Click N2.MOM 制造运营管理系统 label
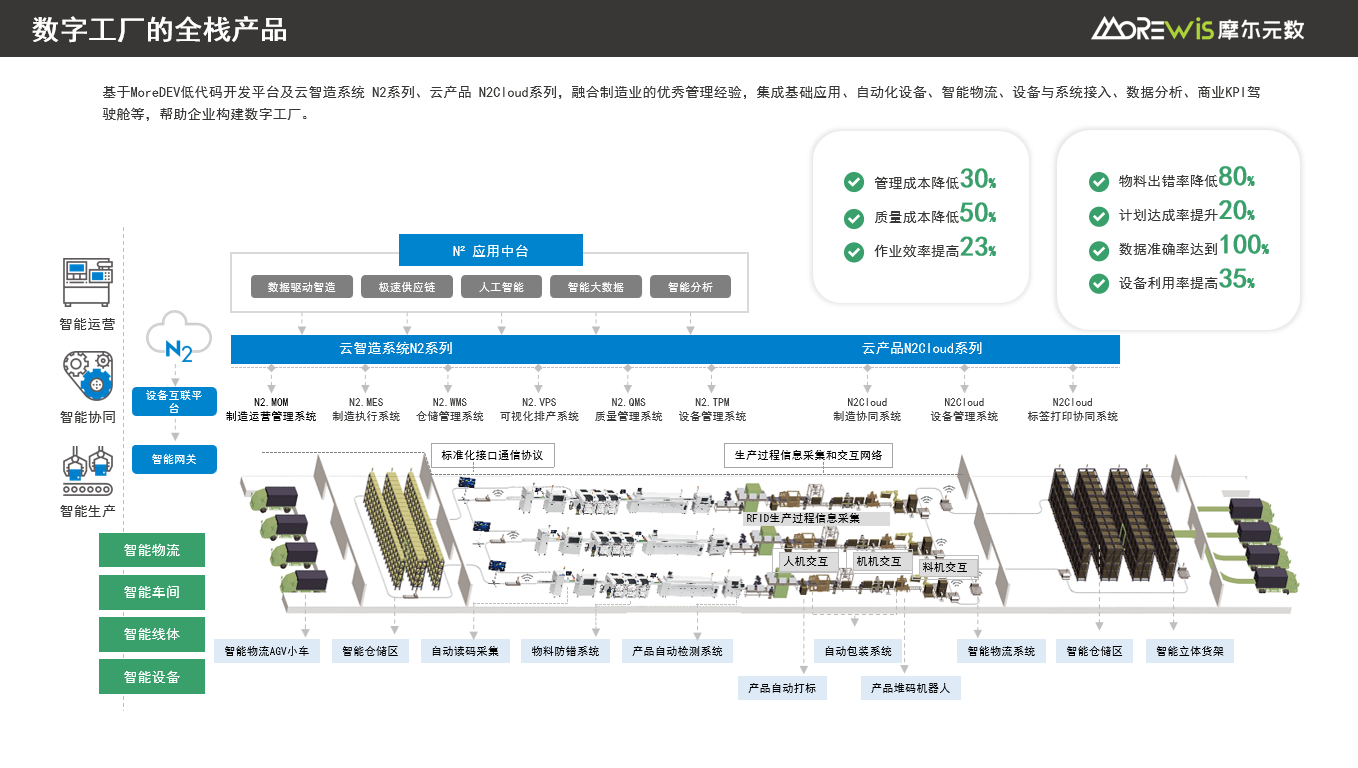Image resolution: width=1358 pixels, height=768 pixels. click(271, 409)
